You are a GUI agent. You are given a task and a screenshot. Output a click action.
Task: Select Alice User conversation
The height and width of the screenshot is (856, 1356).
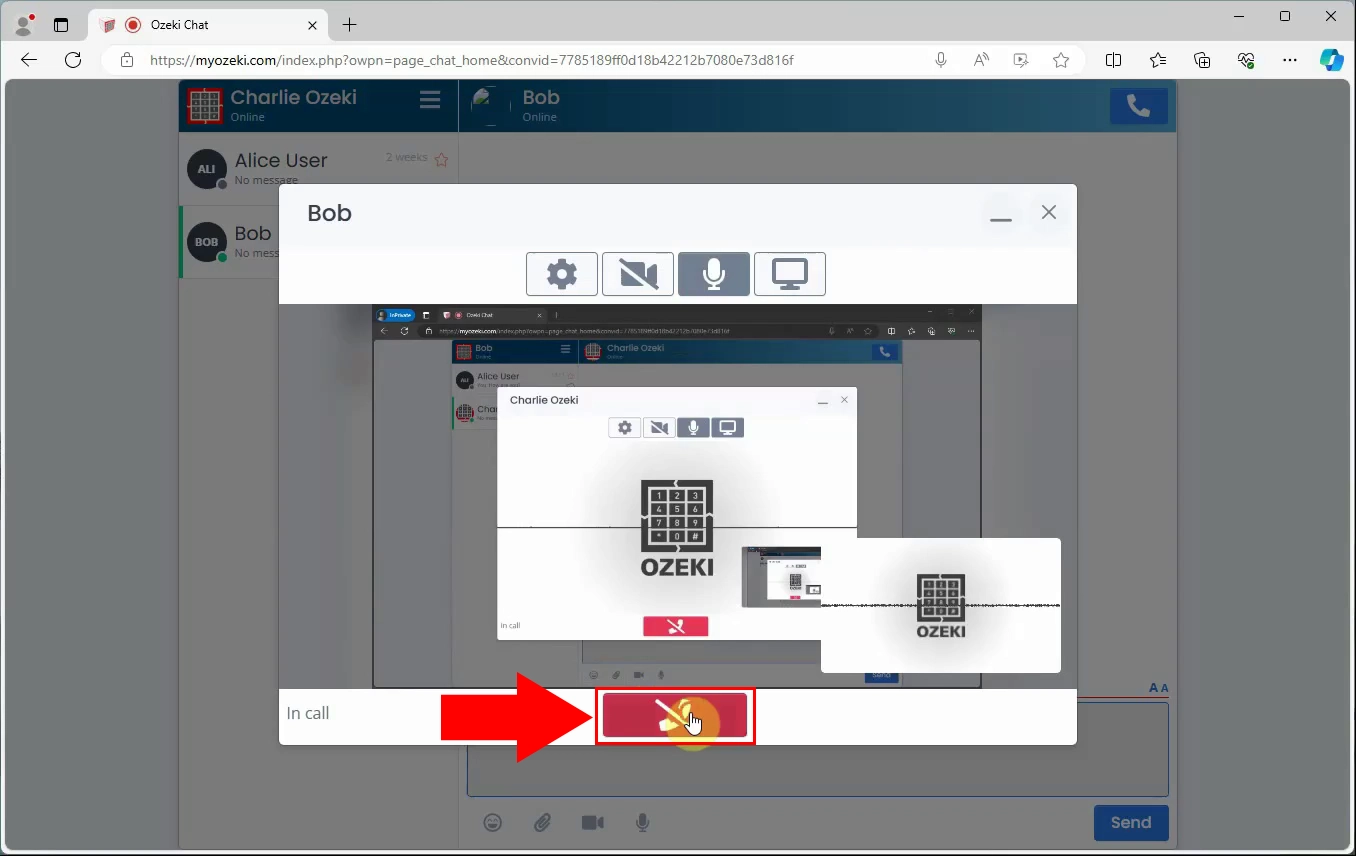coord(318,168)
